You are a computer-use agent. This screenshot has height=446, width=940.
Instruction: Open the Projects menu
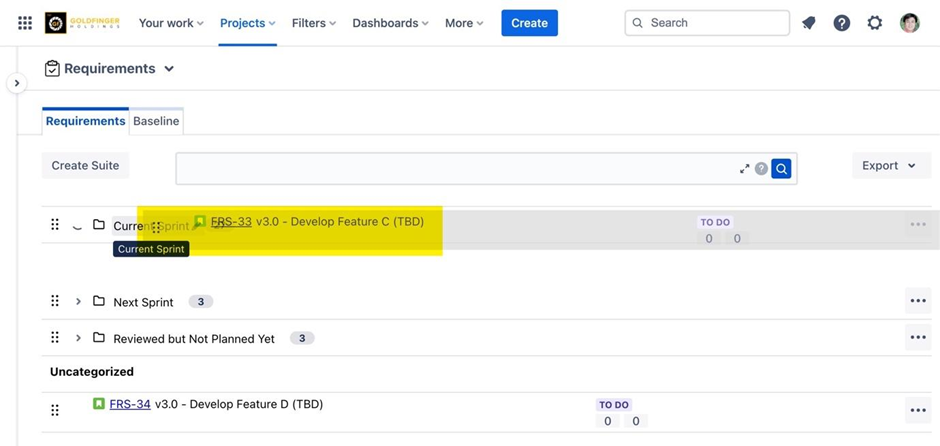pyautogui.click(x=247, y=23)
